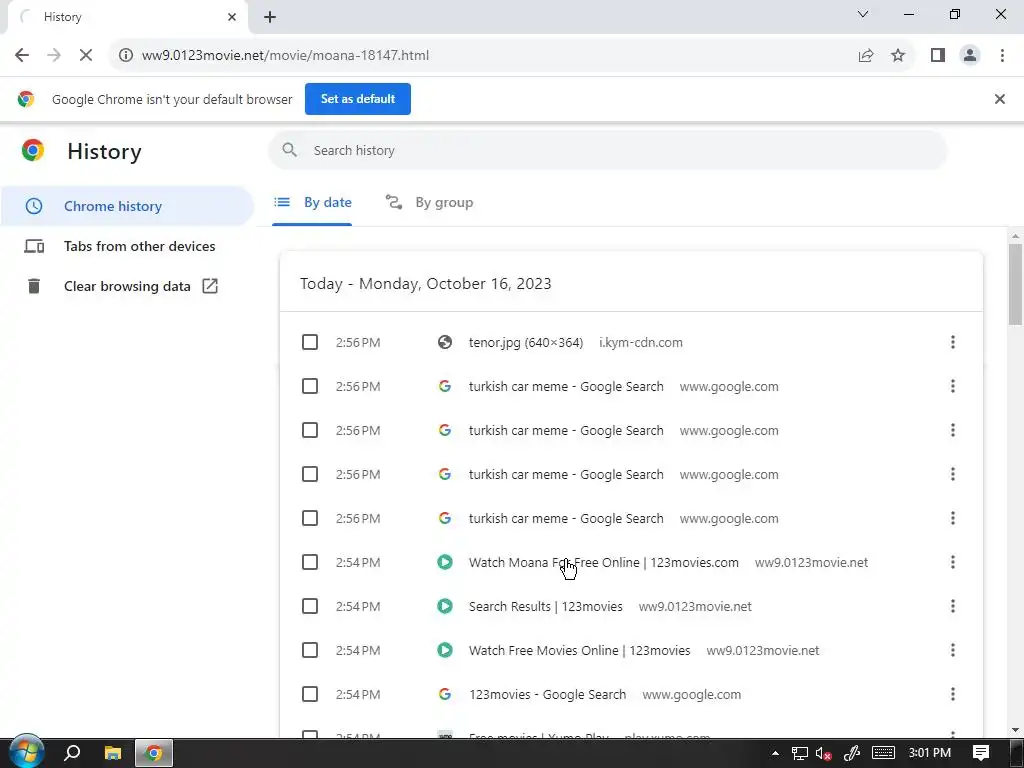Viewport: 1024px width, 768px height.
Task: Open network icon in system tray
Action: click(799, 754)
